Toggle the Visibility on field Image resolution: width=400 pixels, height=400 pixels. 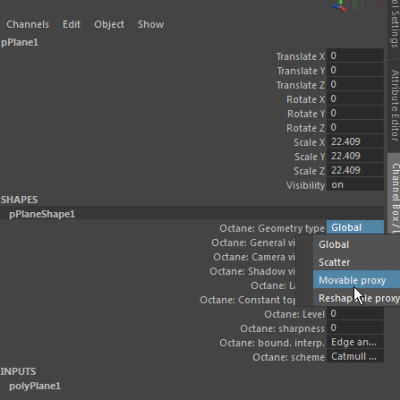355,185
